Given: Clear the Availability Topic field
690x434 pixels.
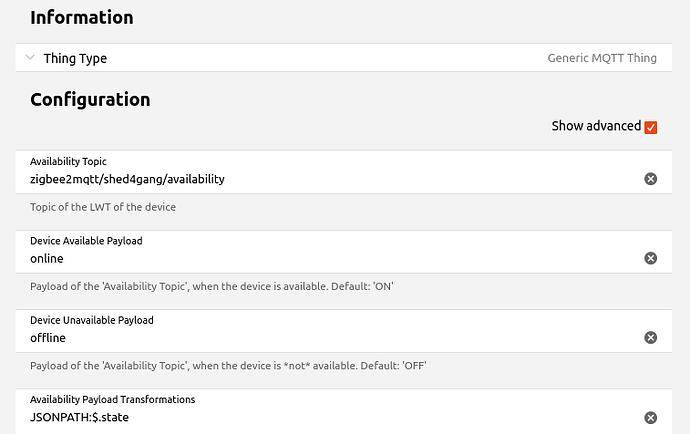Looking at the screenshot, I should click(x=650, y=179).
